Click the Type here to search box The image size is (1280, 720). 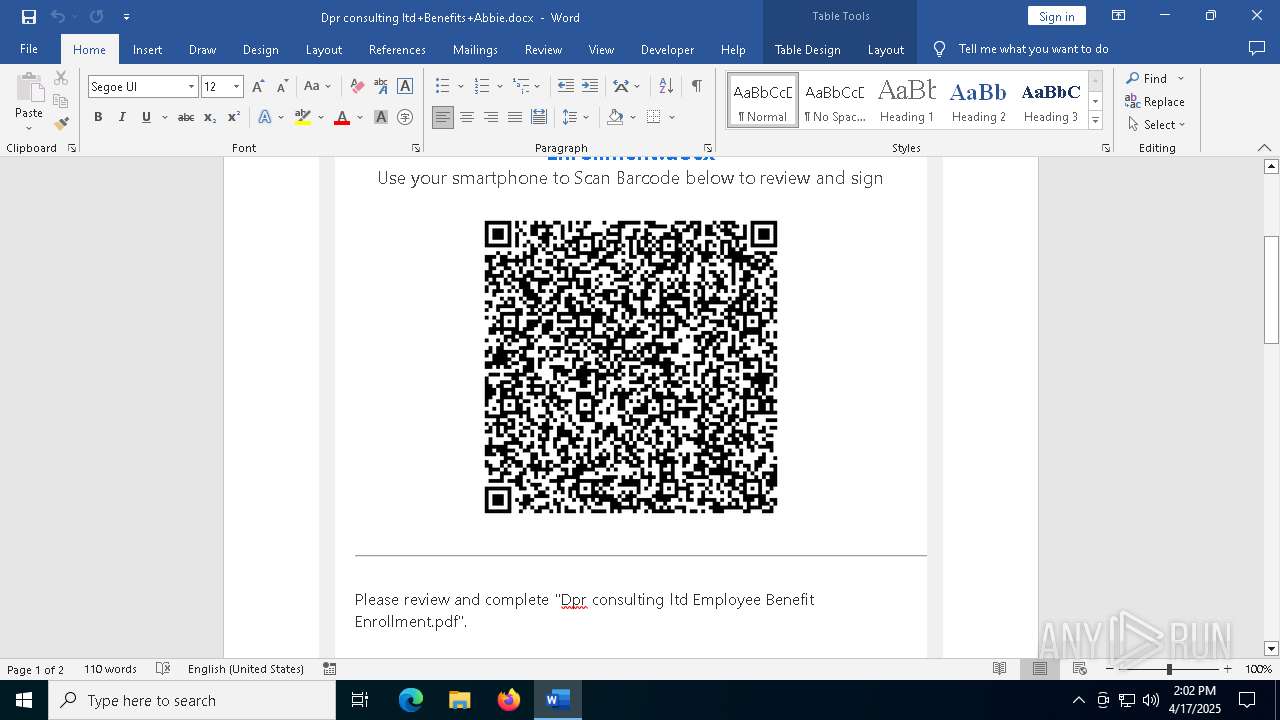pyautogui.click(x=192, y=700)
